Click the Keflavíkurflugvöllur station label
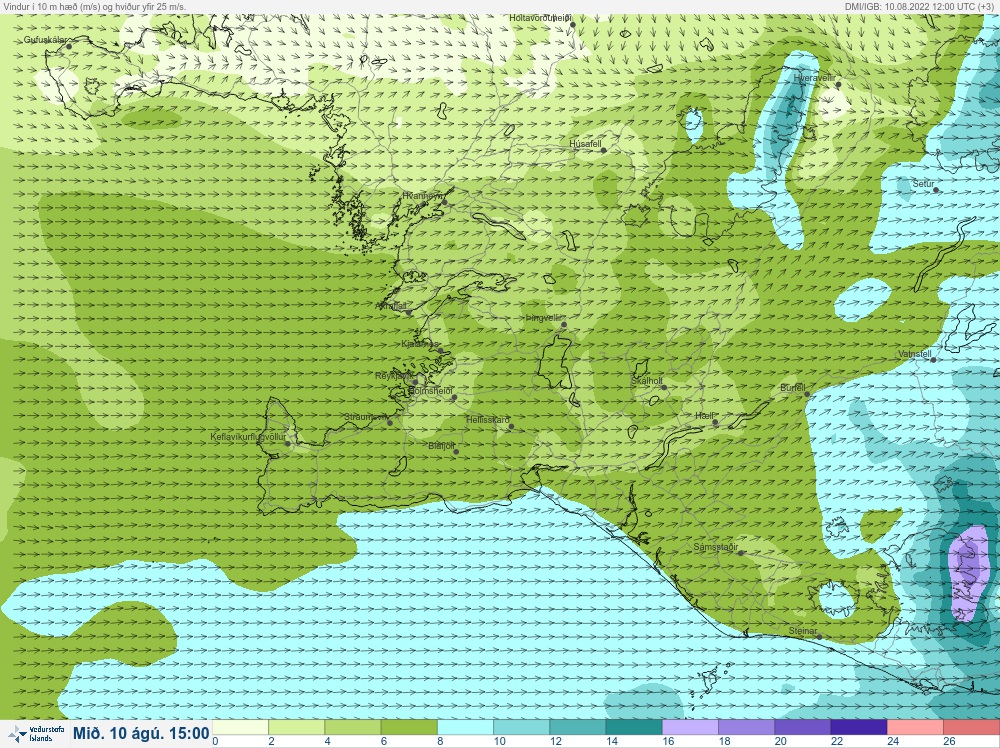This screenshot has height=748, width=1000. coord(248,437)
